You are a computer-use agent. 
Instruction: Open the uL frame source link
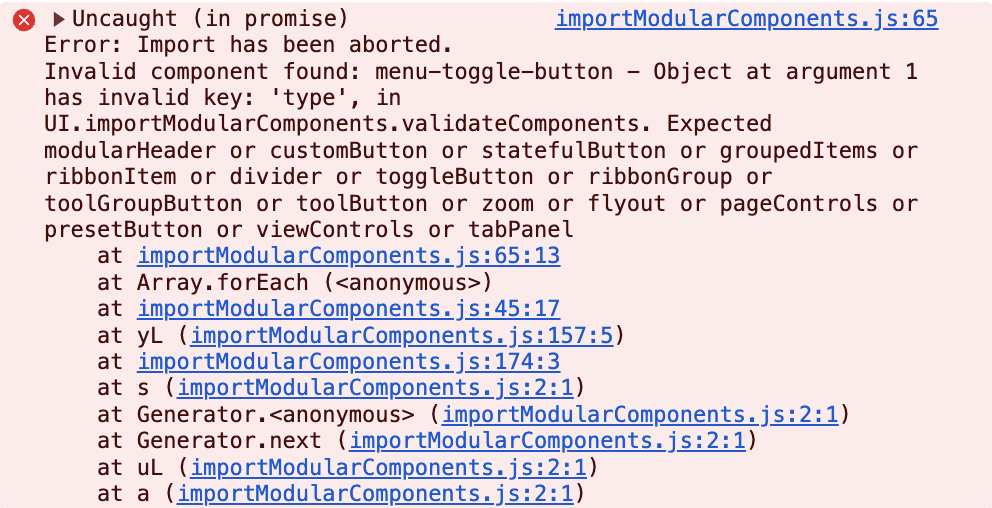tap(388, 467)
